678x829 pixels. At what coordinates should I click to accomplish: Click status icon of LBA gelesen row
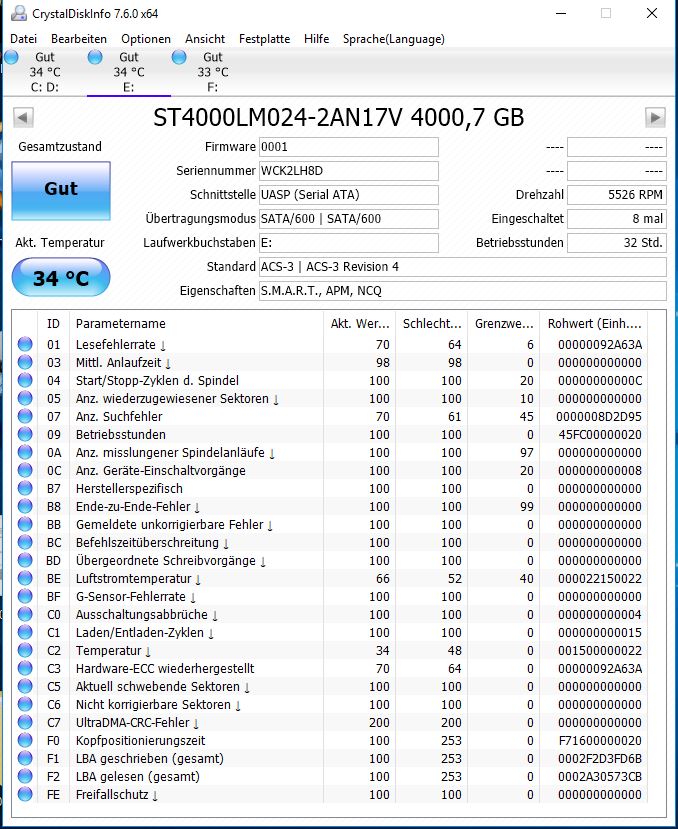tap(25, 776)
